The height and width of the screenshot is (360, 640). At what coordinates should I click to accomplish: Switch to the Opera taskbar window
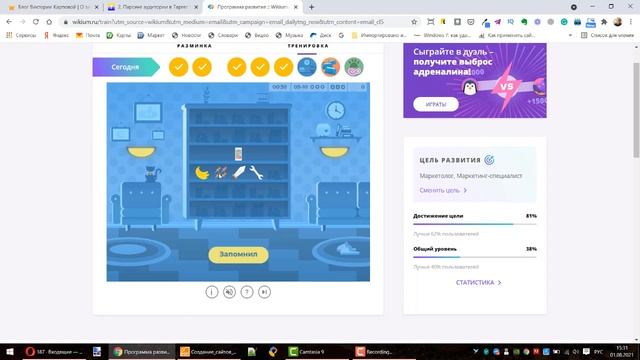coord(54,351)
